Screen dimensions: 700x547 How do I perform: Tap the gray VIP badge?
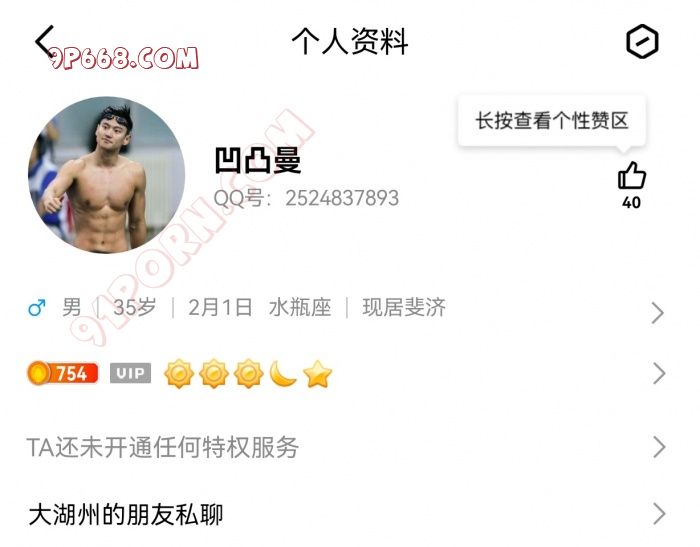click(130, 374)
